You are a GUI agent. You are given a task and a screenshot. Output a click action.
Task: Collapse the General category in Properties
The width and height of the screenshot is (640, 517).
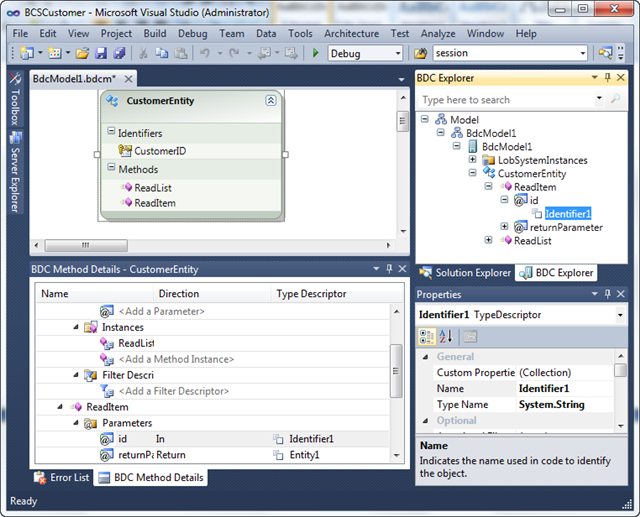tap(426, 357)
